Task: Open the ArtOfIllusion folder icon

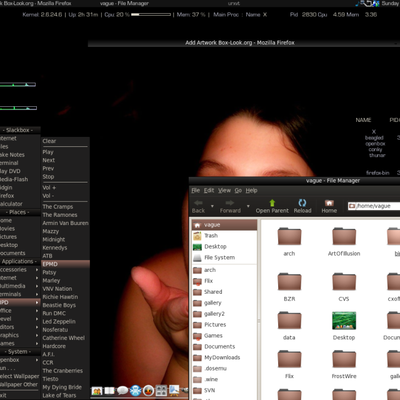Action: (344, 237)
